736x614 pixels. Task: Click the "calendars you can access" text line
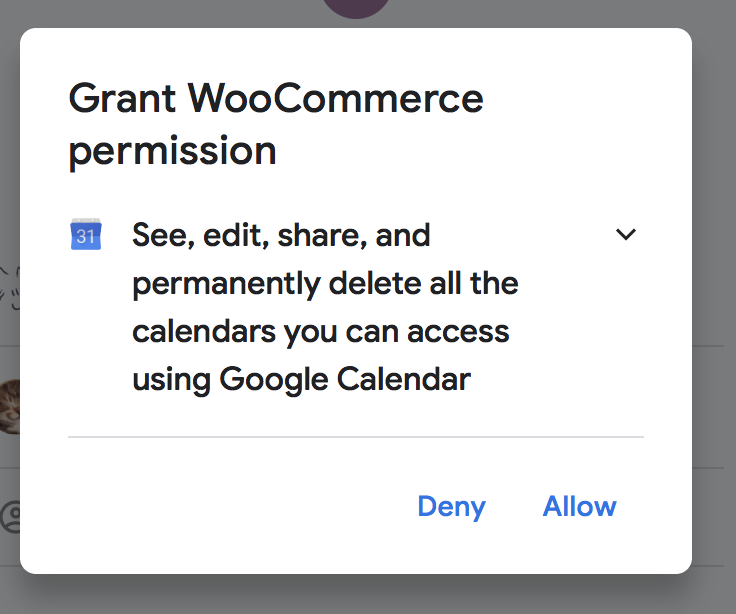pyautogui.click(x=321, y=332)
